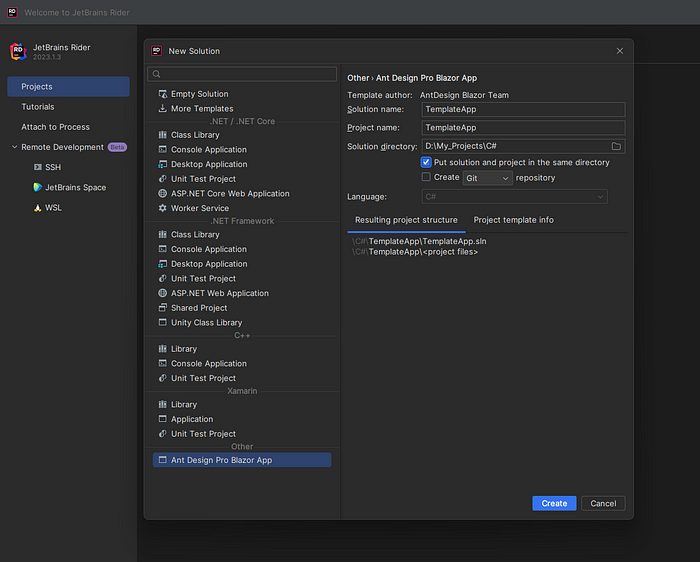700x562 pixels.
Task: Click AntDesign Blazor Team author text
Action: point(464,95)
